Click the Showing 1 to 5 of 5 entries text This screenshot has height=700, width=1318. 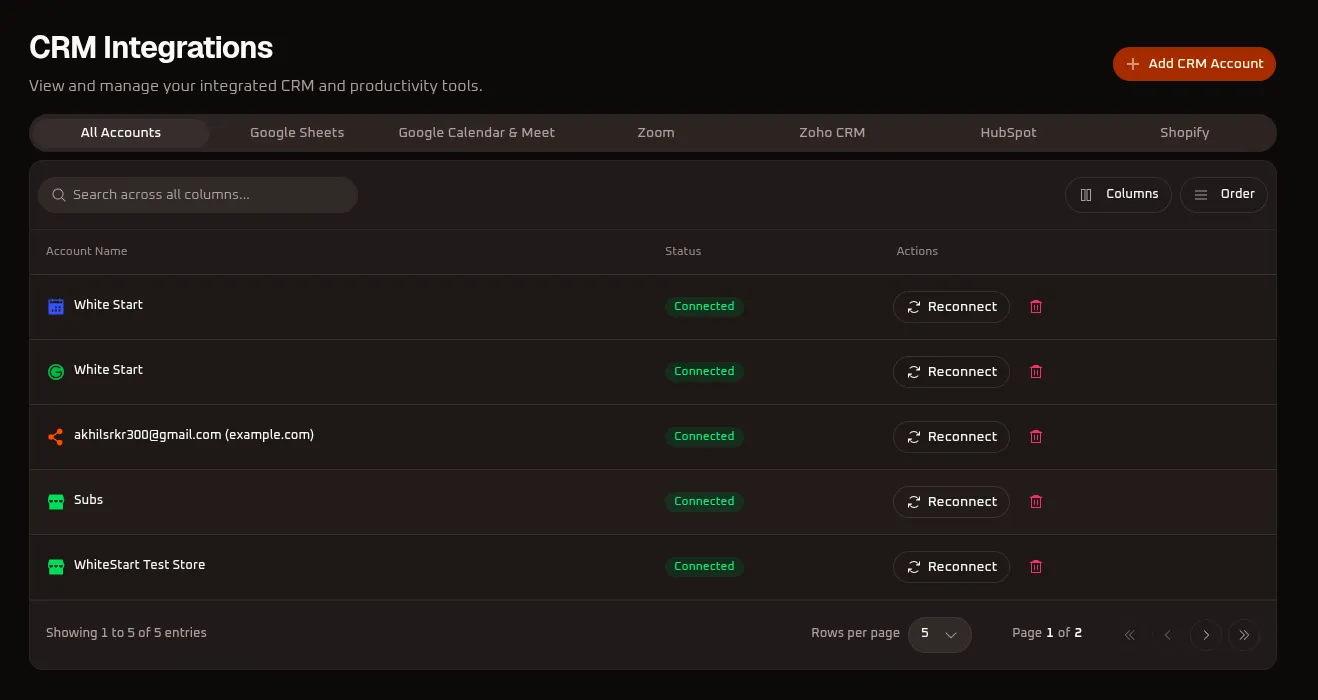pos(126,633)
